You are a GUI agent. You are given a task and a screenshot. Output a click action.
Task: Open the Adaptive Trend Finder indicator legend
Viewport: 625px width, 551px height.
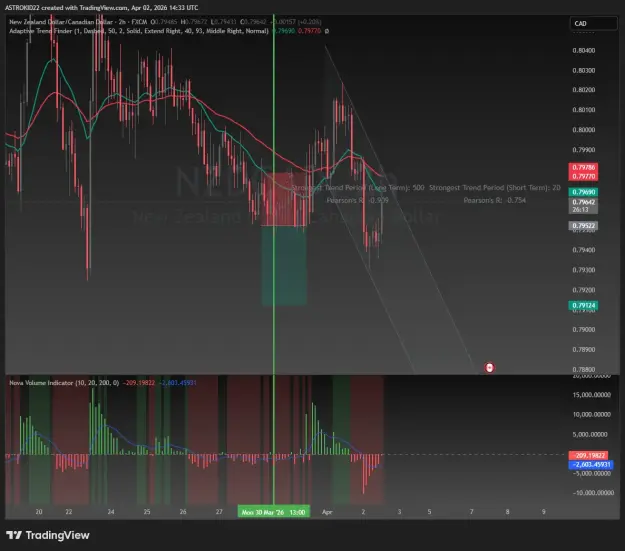pos(139,31)
